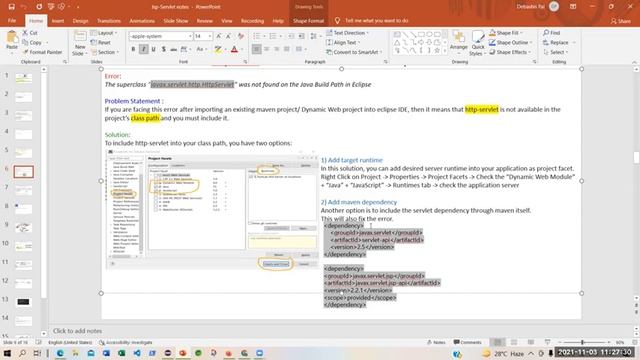Insert a New Slide
The width and height of the screenshot is (640, 360).
pyautogui.click(x=79, y=43)
